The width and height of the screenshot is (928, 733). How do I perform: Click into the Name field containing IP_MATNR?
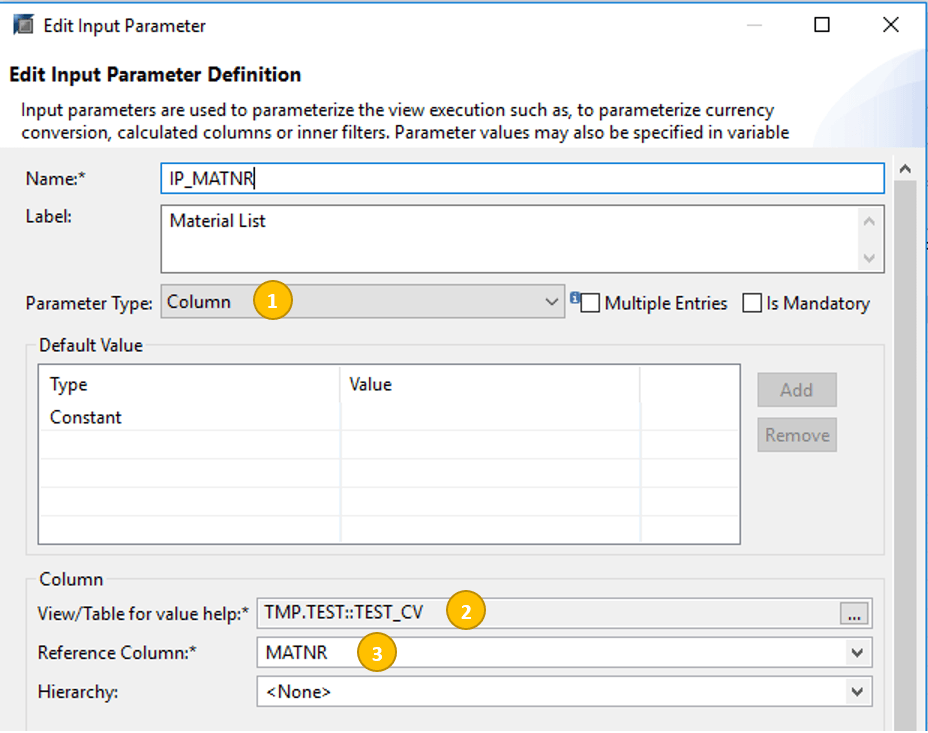(x=521, y=178)
